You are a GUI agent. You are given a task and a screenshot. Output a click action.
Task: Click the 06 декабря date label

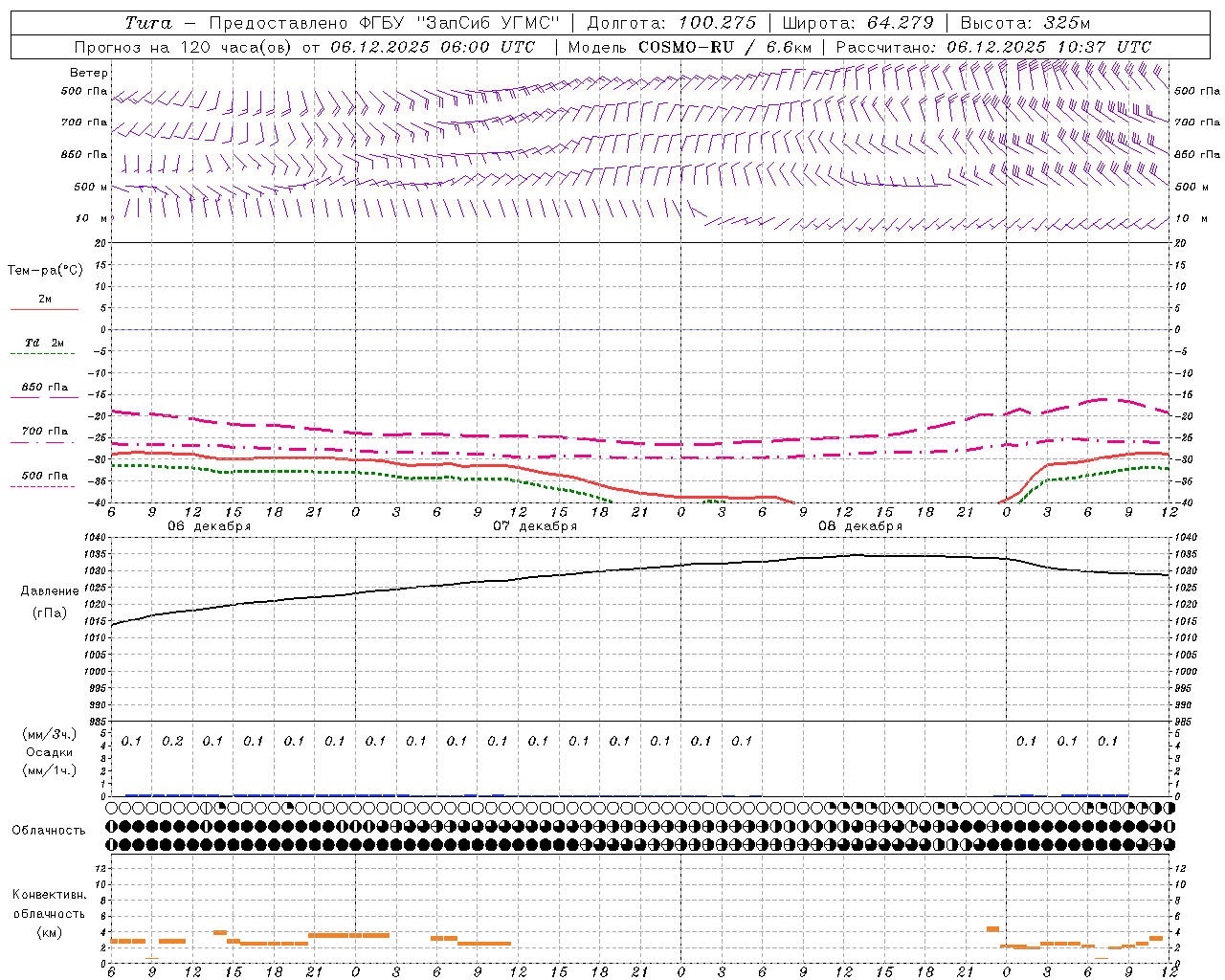(x=210, y=526)
